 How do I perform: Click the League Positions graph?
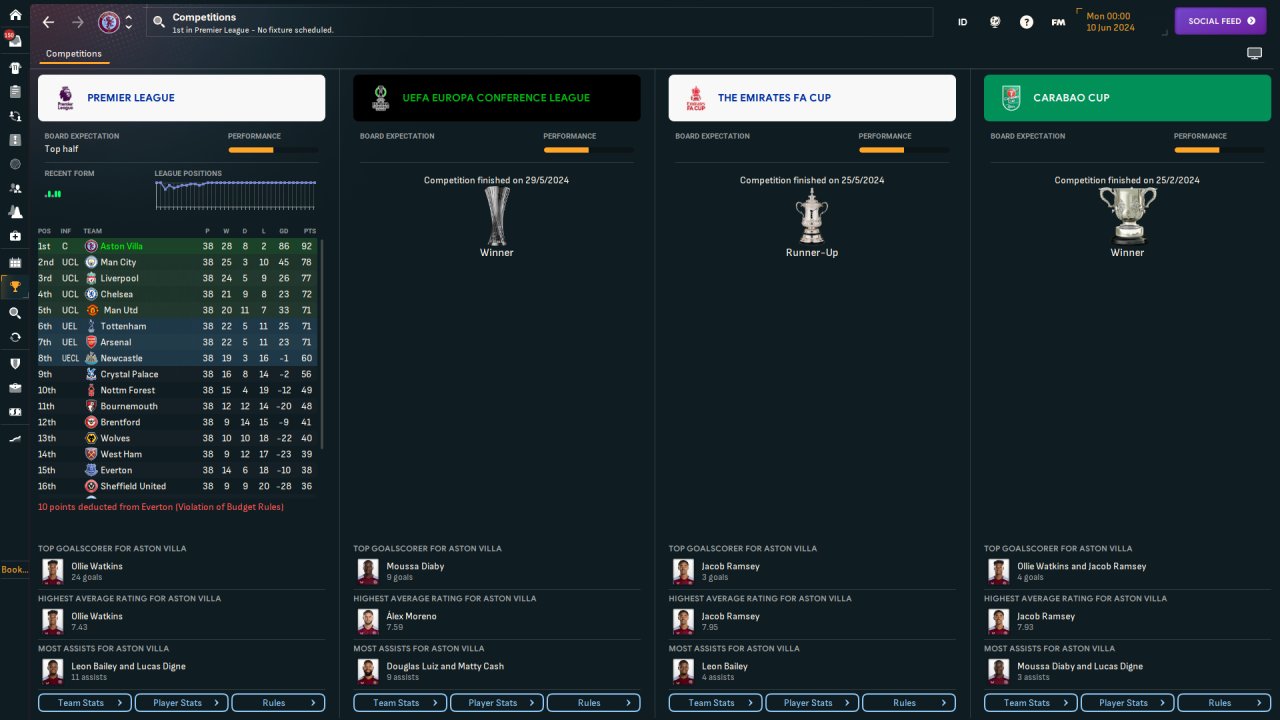pyautogui.click(x=236, y=195)
